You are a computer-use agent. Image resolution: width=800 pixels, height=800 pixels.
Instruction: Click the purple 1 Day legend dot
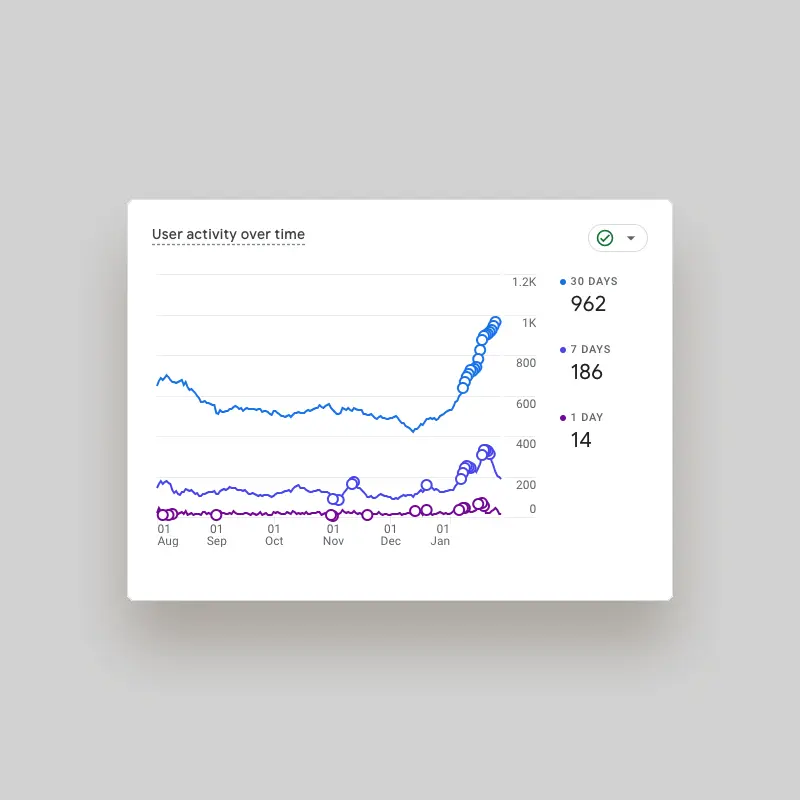563,418
